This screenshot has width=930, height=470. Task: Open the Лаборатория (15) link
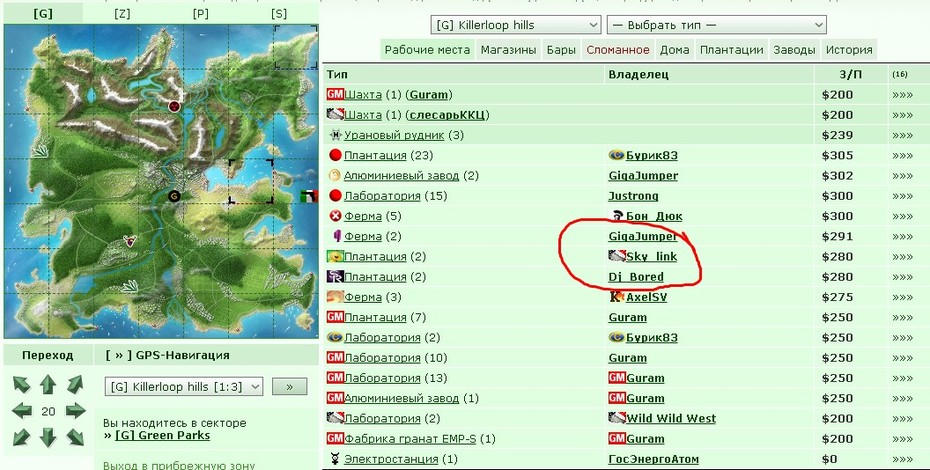tap(383, 196)
